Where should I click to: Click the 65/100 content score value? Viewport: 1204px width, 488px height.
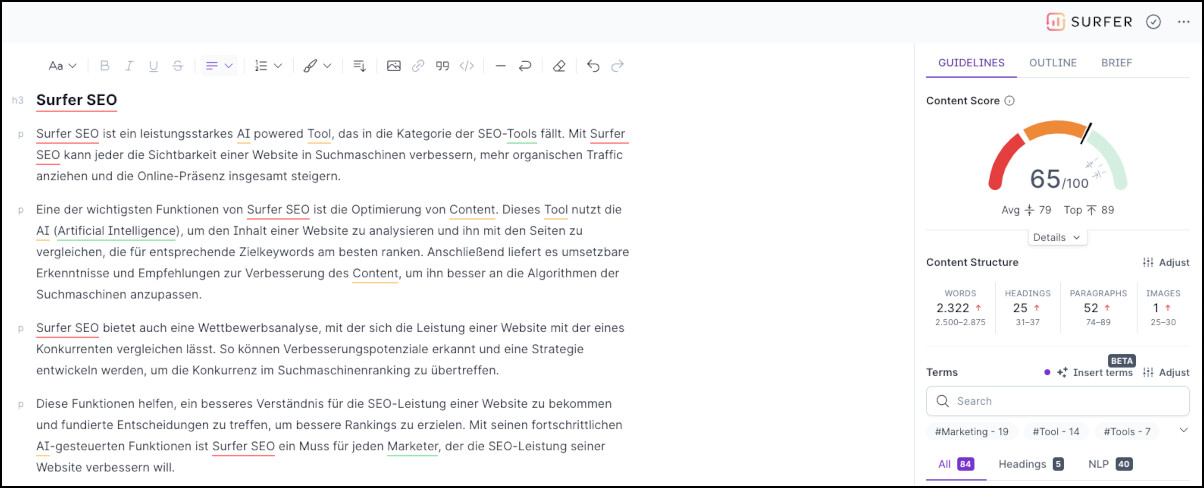click(1059, 180)
